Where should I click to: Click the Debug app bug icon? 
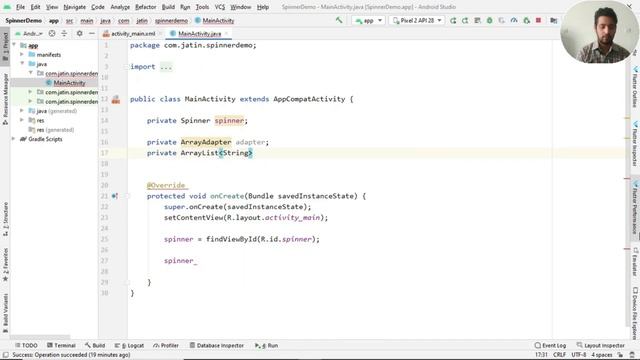489,20
